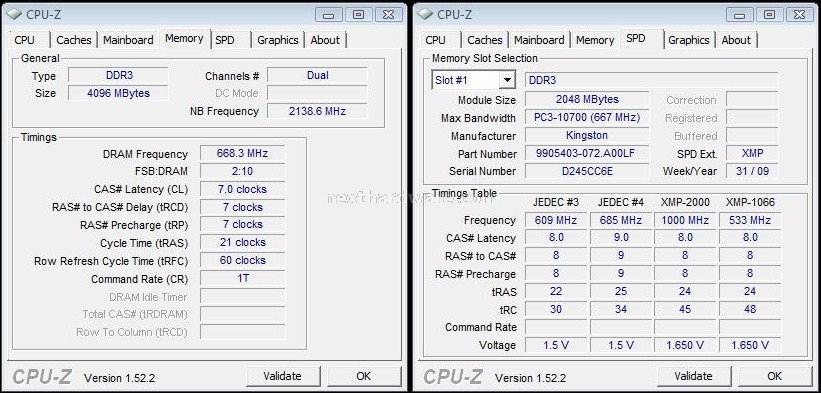Click Max Bandwidth value PC3-10700 (667 MHz)
Image resolution: width=821 pixels, height=393 pixels.
pyautogui.click(x=587, y=117)
